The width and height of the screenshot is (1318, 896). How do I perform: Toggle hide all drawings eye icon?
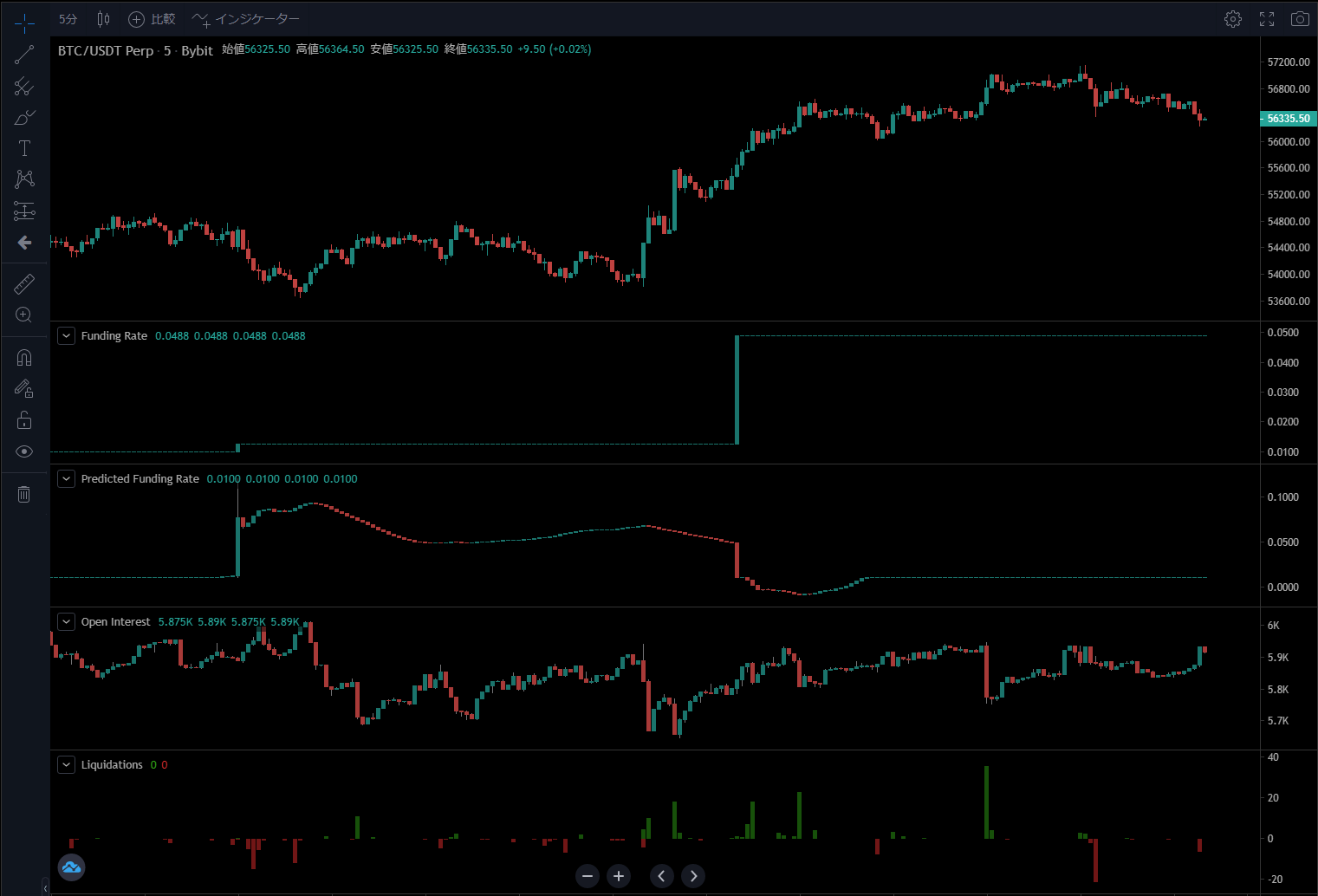24,451
